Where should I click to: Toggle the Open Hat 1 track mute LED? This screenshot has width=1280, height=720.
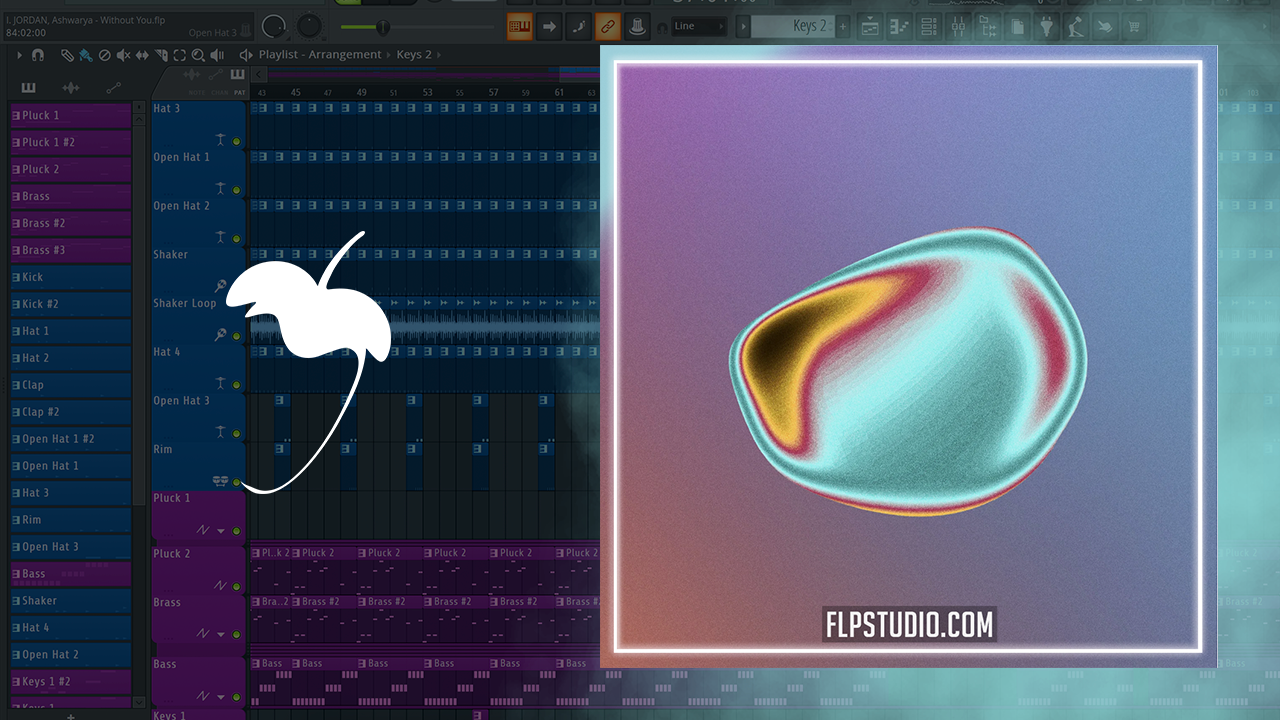(237, 190)
